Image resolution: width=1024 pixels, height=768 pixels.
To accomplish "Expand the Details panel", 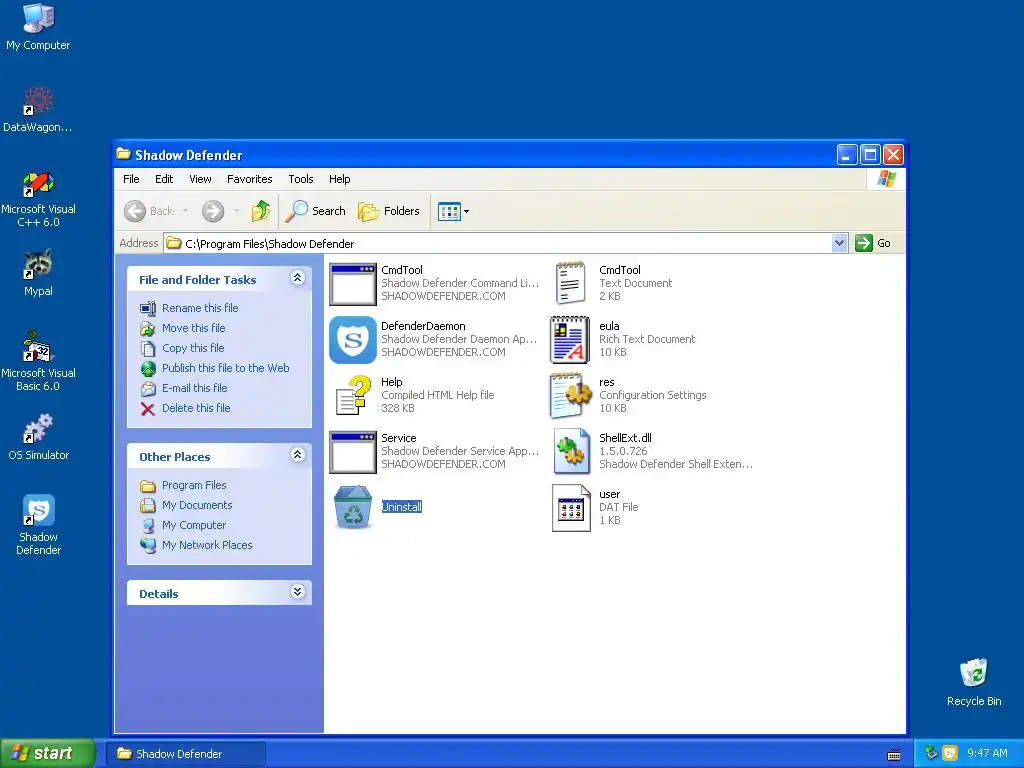I will [297, 592].
